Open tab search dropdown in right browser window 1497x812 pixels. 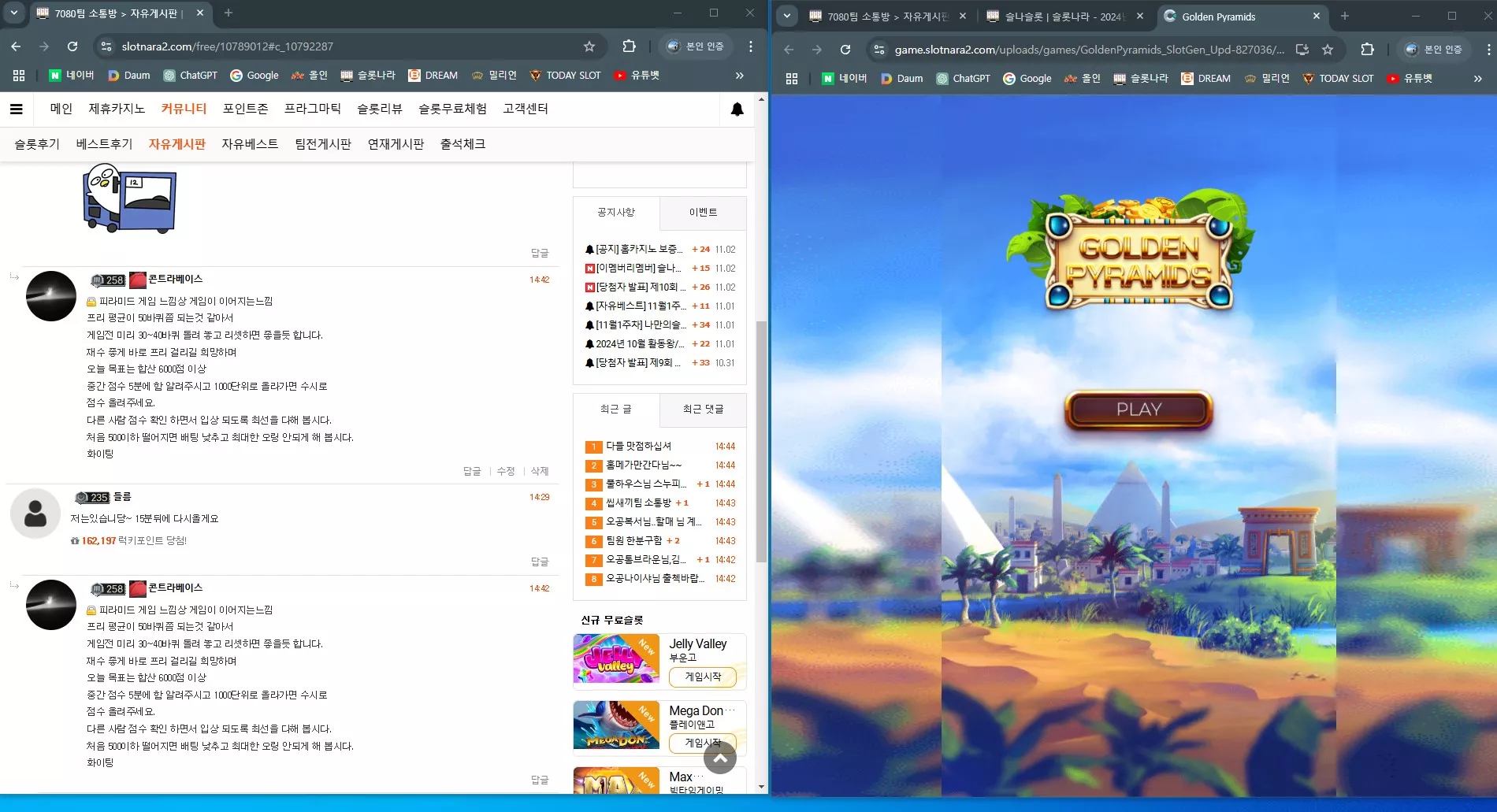point(787,16)
